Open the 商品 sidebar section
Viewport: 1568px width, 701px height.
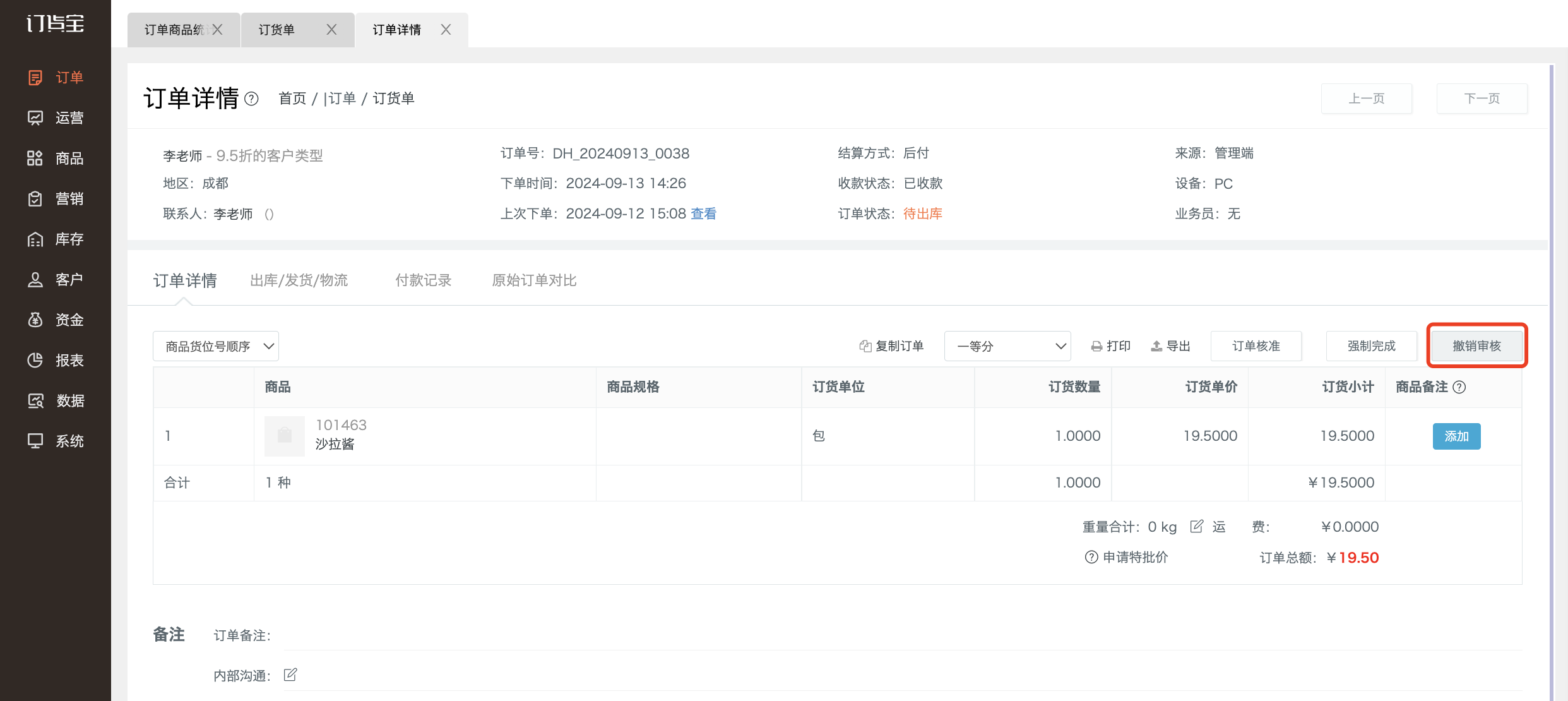56,159
